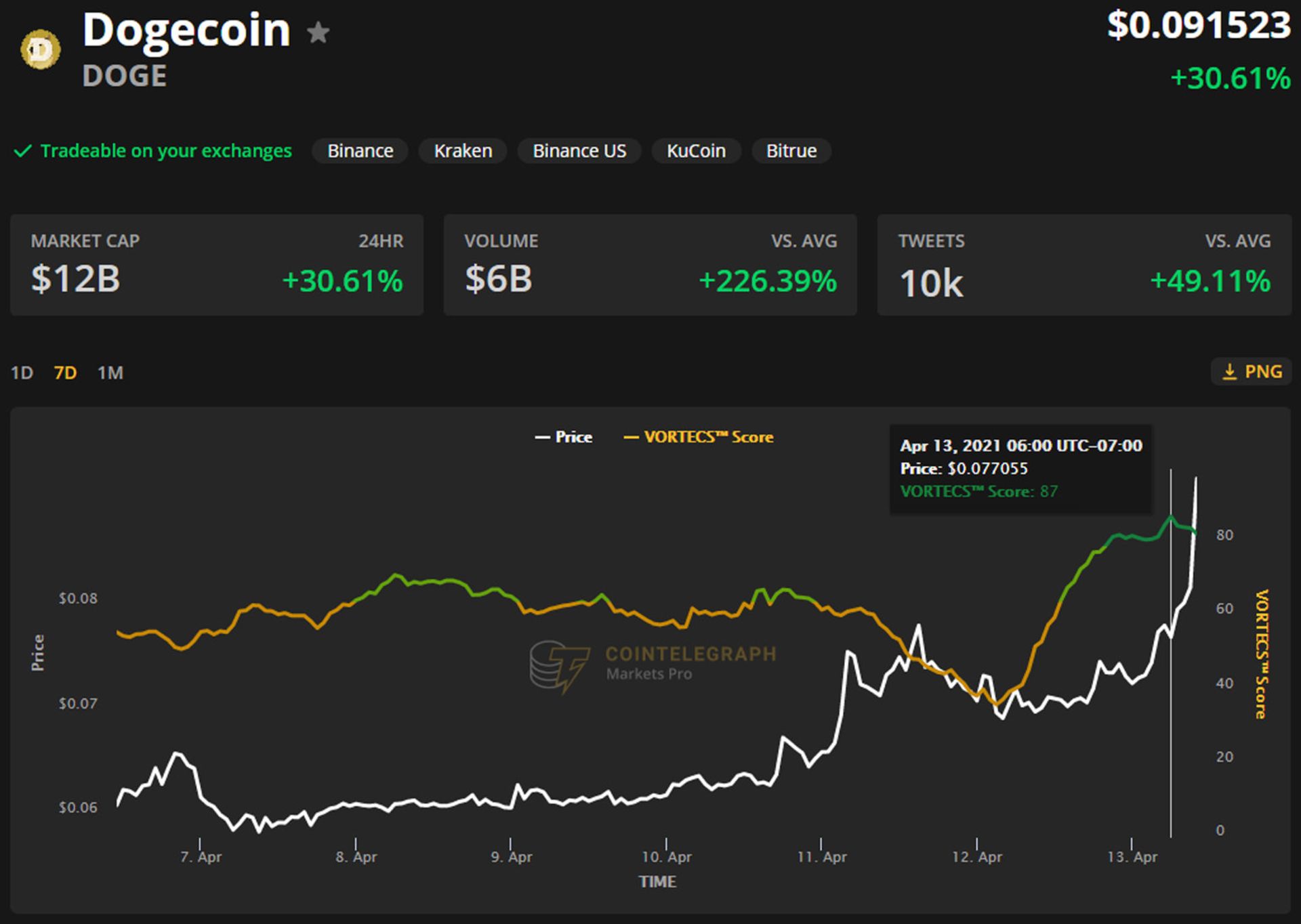Click the Tweets stat card
Viewport: 1301px width, 924px height.
(x=1083, y=264)
